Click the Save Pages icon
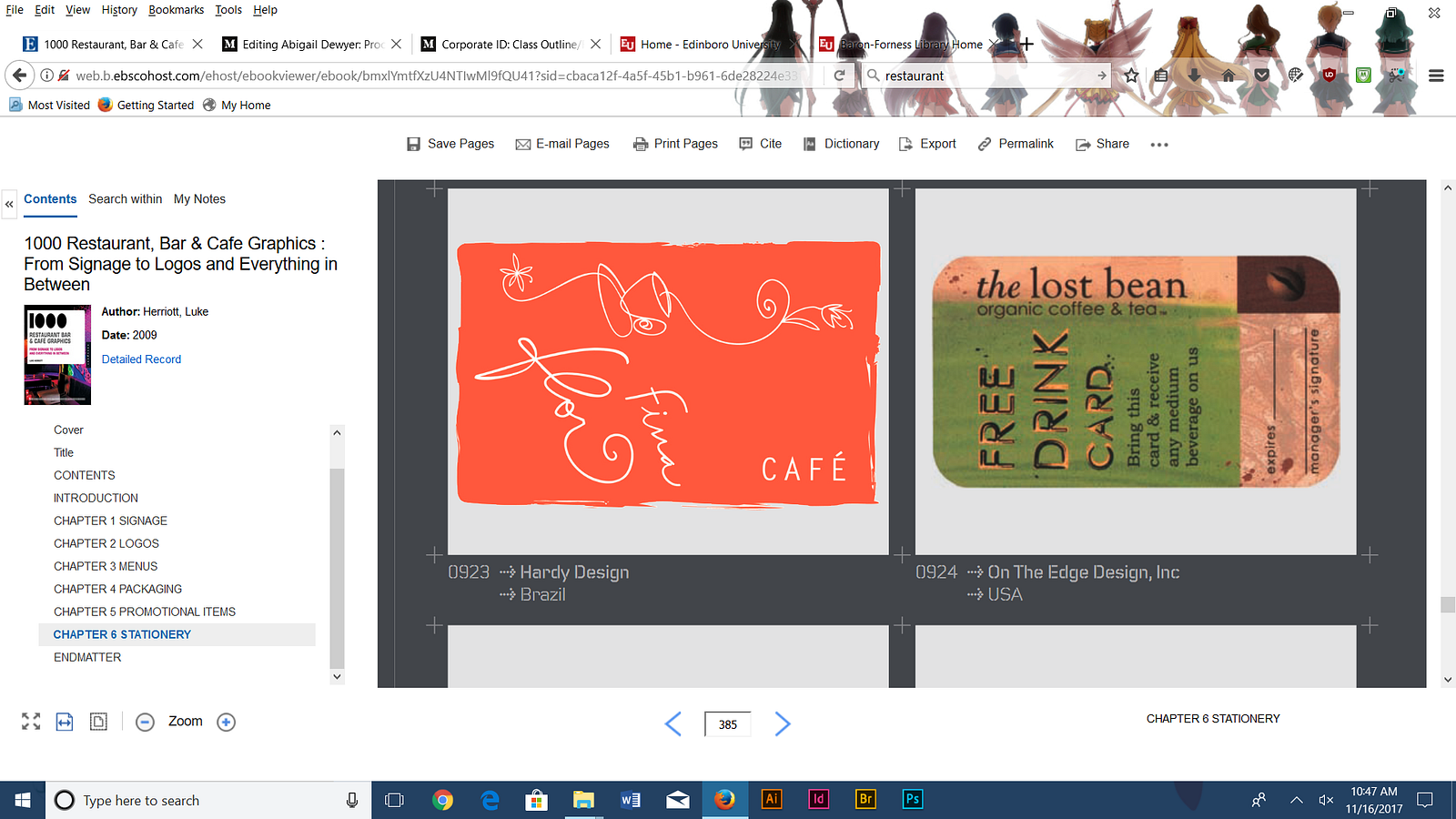 414,144
